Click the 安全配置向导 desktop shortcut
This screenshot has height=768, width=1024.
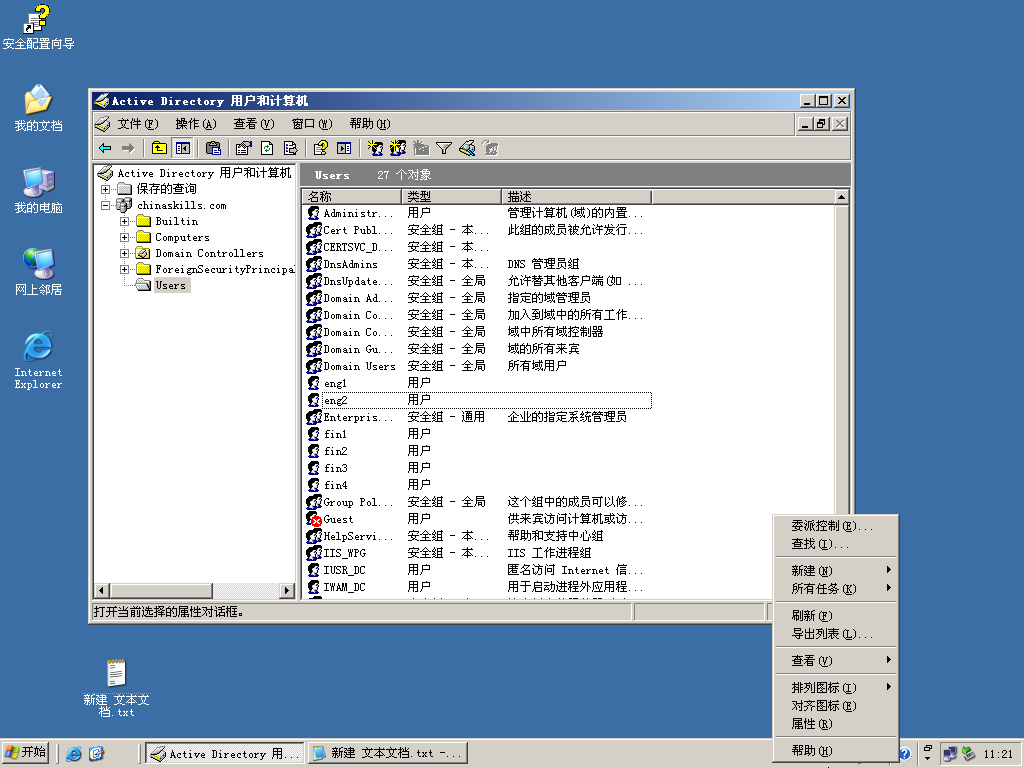pyautogui.click(x=38, y=27)
